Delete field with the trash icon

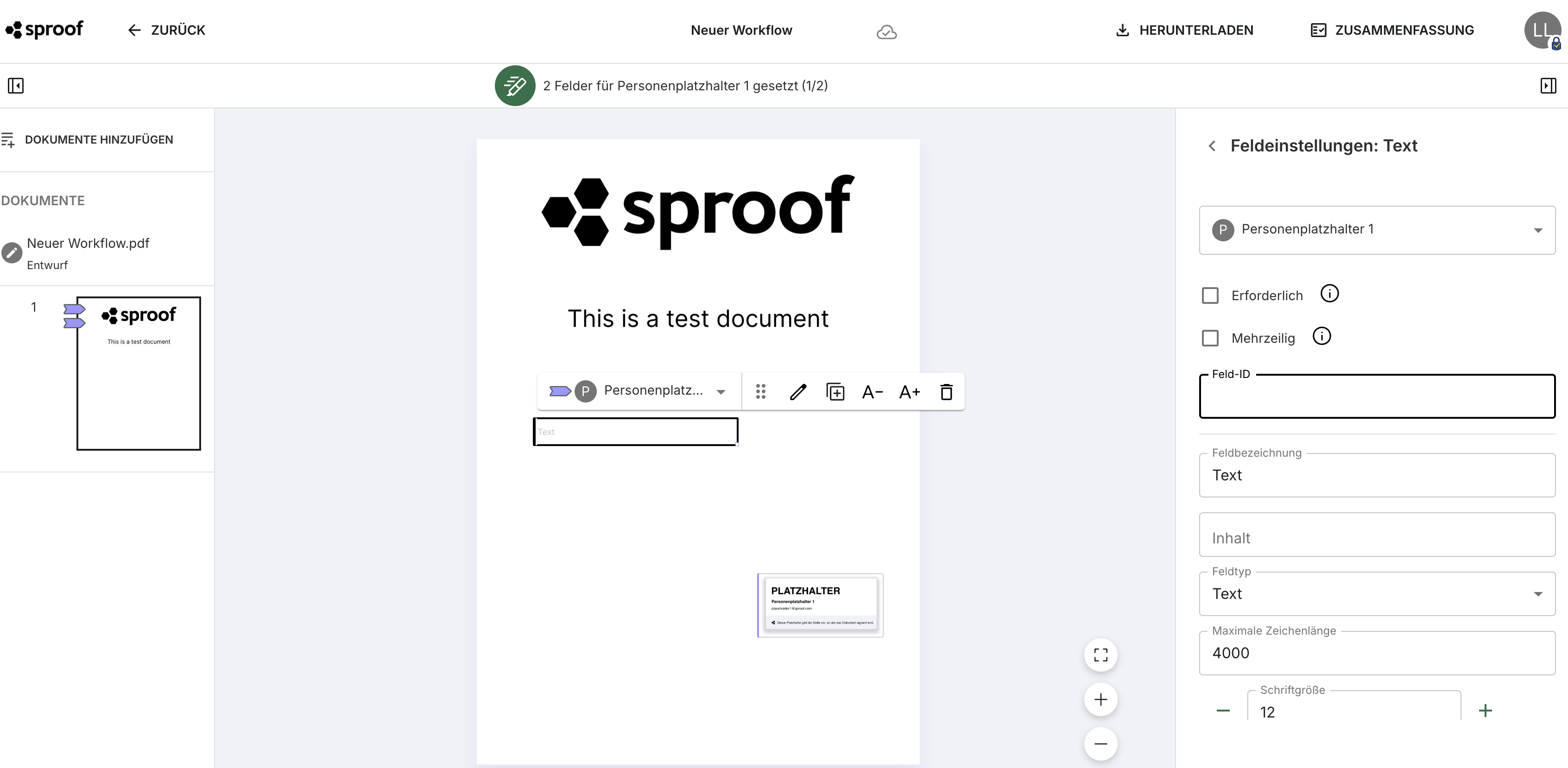point(947,391)
